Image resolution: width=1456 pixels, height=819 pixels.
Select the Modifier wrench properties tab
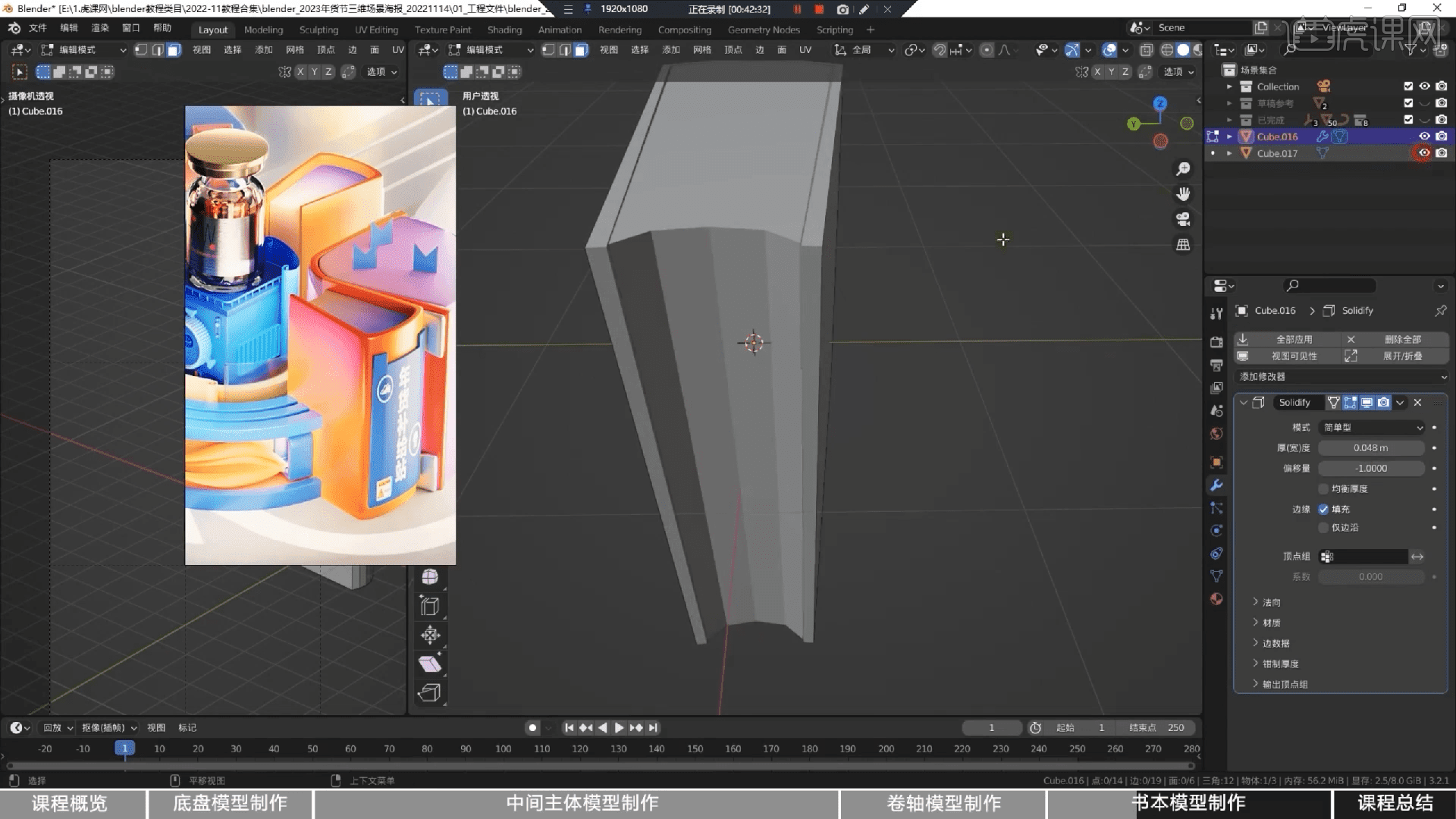[1216, 485]
